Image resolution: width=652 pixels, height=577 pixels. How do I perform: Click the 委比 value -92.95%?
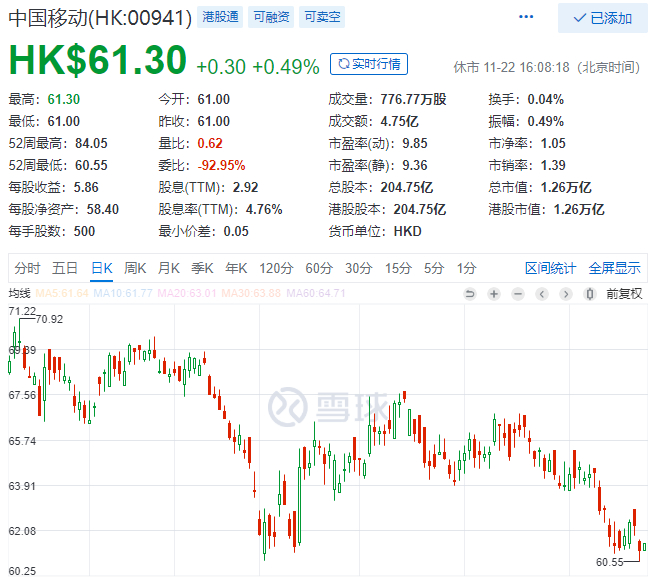[x=221, y=165]
